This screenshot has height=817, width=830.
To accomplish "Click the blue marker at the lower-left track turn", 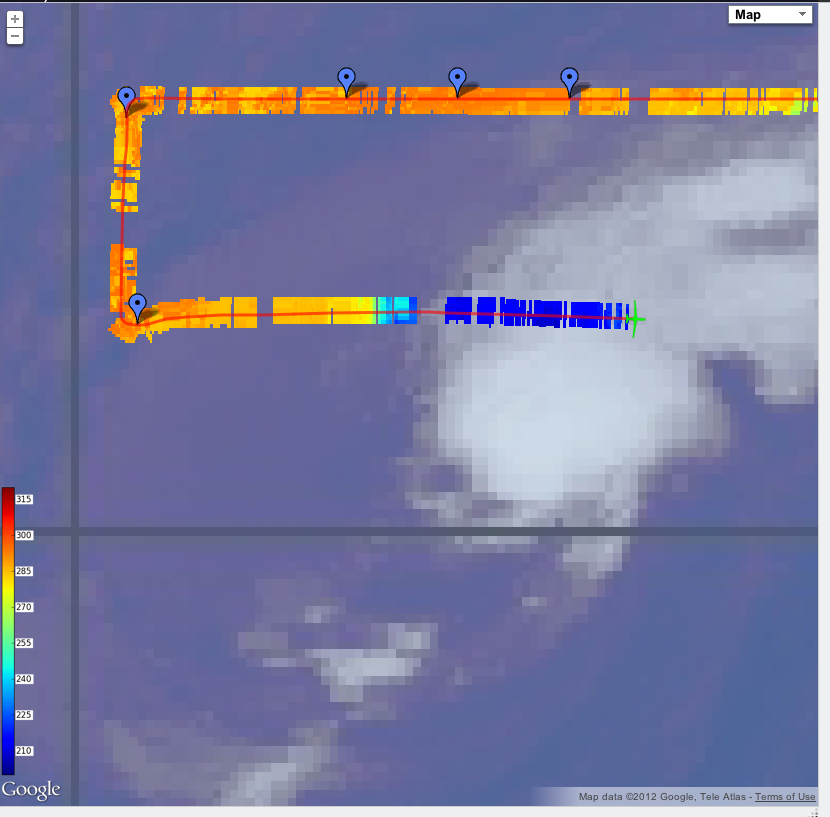I will pos(138,304).
